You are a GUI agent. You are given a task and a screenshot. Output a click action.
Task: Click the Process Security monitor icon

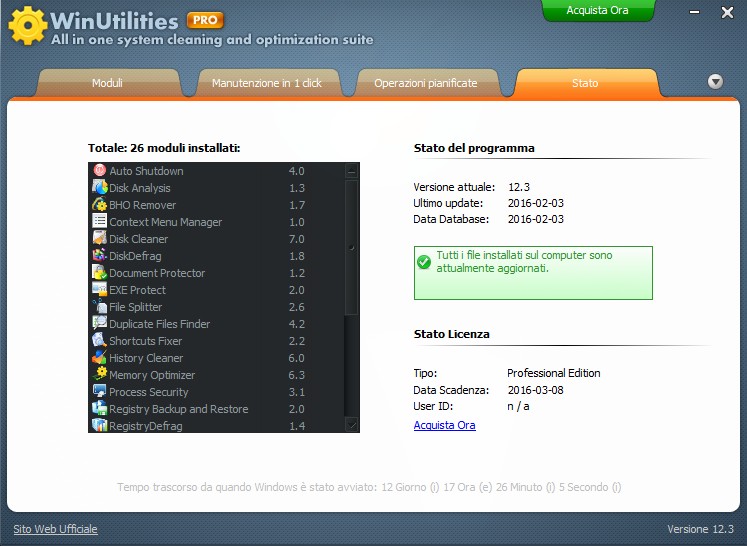point(100,391)
